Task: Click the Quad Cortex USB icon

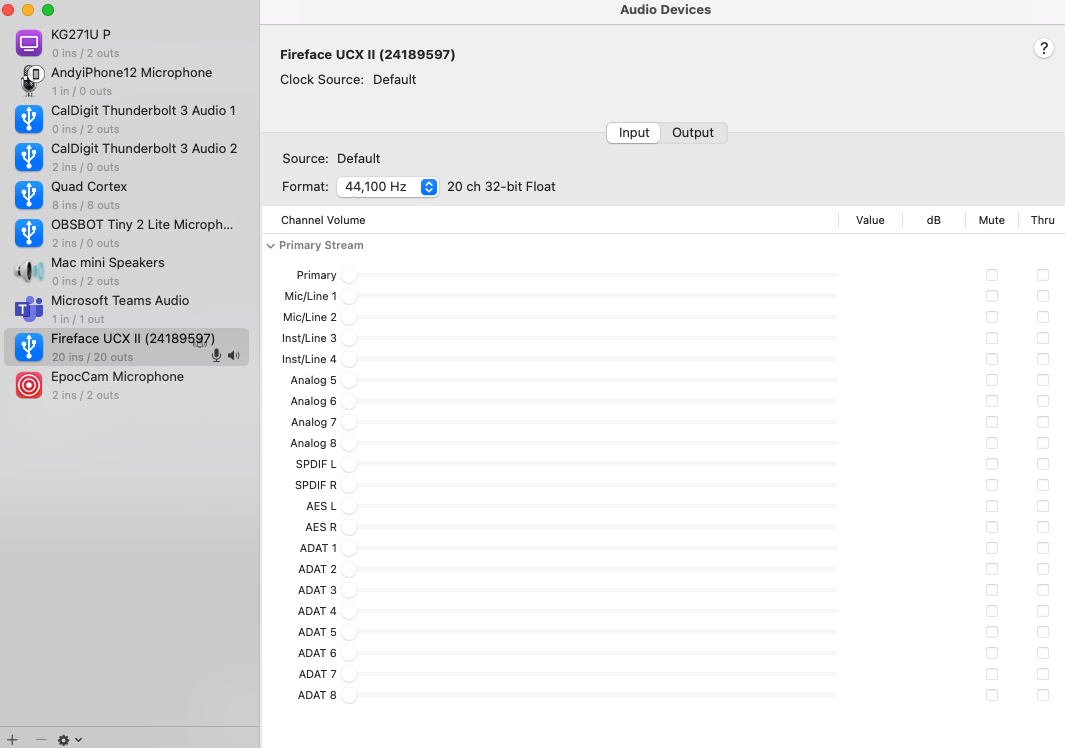Action: [29, 195]
